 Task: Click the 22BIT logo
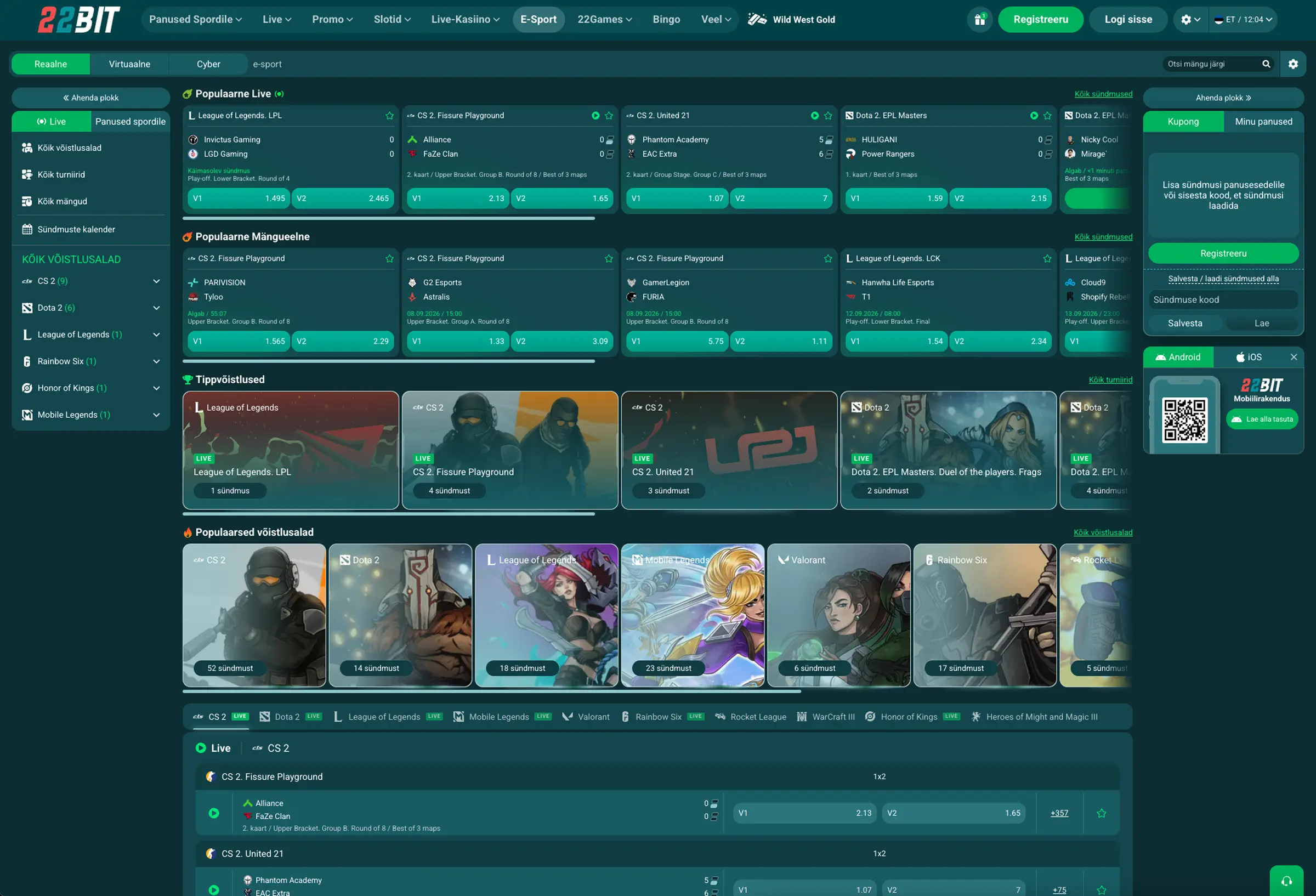click(79, 20)
